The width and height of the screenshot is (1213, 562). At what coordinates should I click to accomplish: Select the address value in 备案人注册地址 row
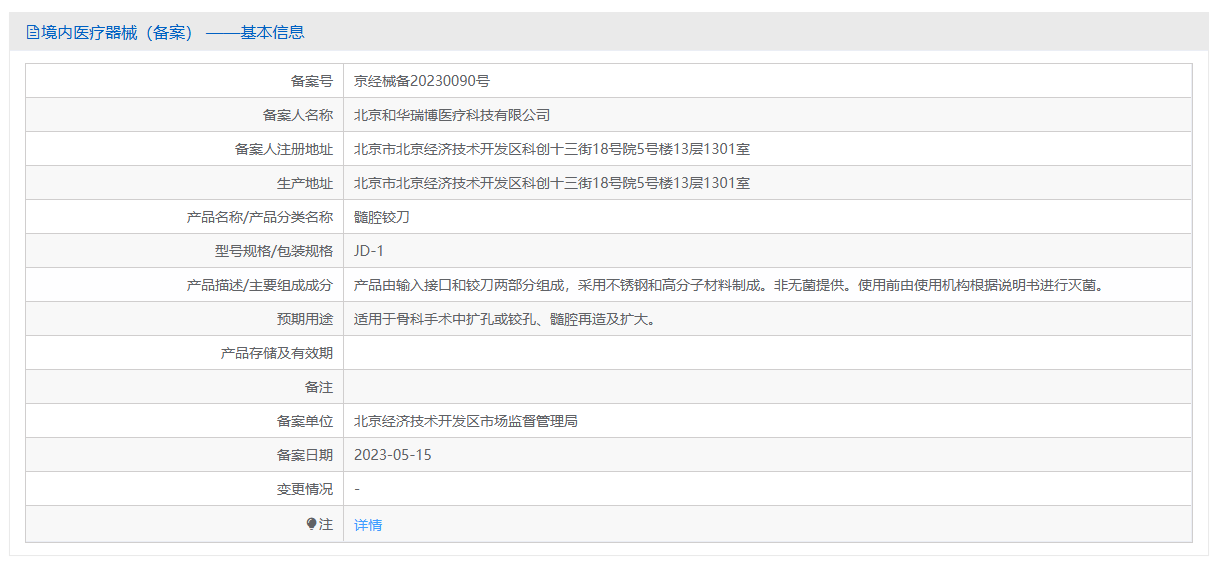(552, 149)
